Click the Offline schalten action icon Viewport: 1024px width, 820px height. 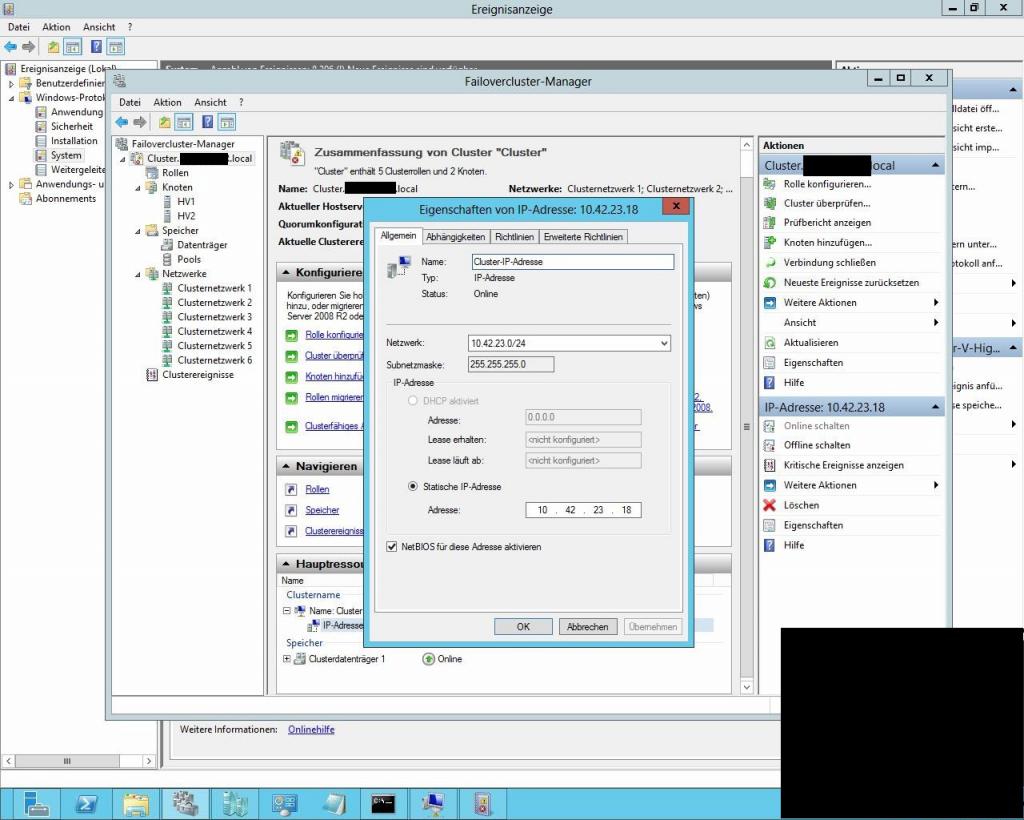pos(770,445)
